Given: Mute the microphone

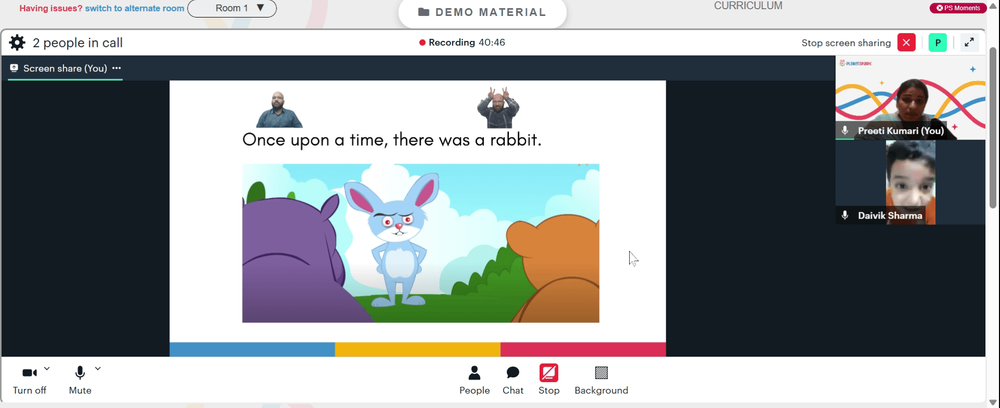Looking at the screenshot, I should (80, 380).
